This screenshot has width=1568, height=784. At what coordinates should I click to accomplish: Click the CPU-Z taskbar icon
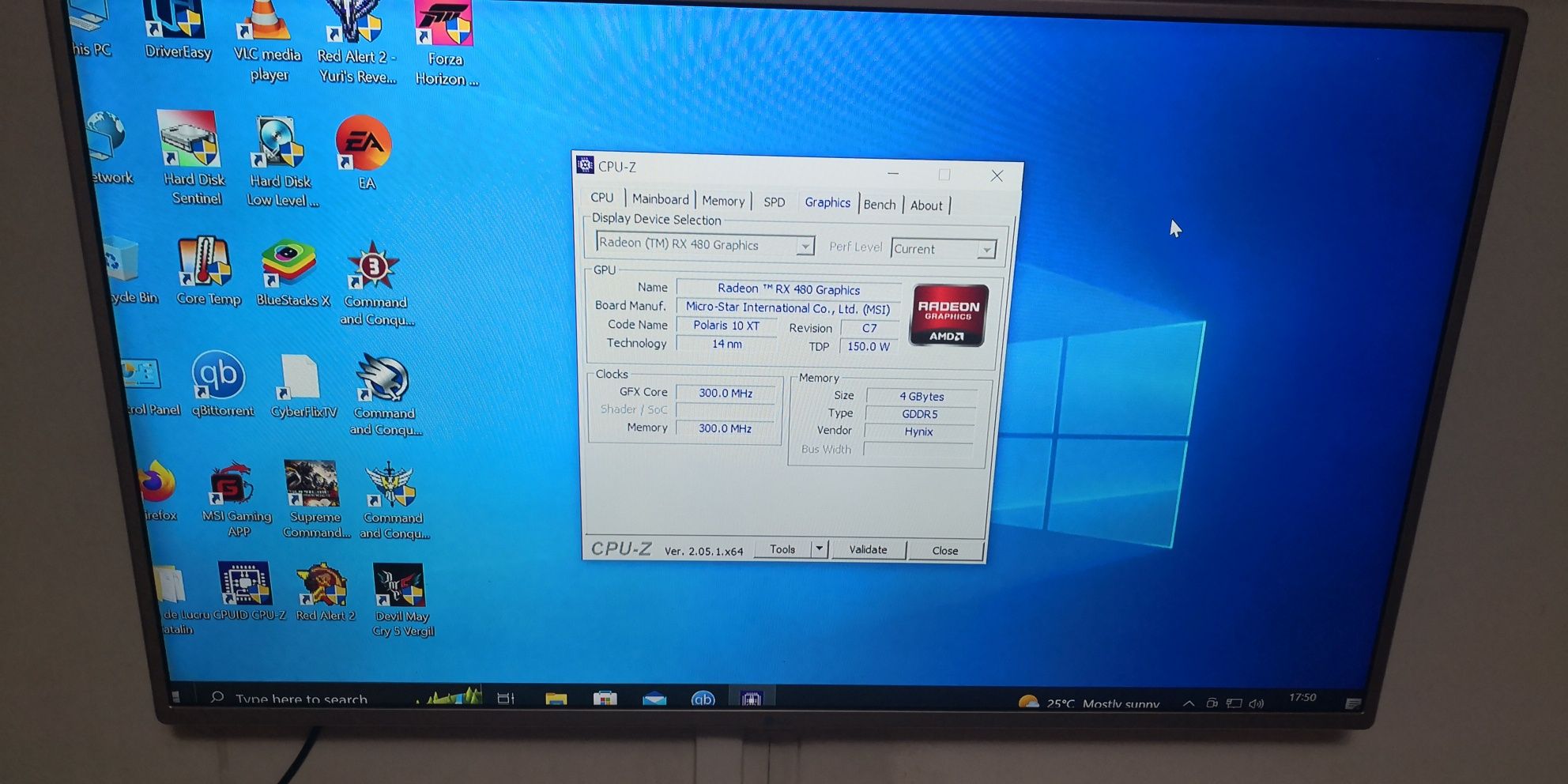tap(751, 699)
